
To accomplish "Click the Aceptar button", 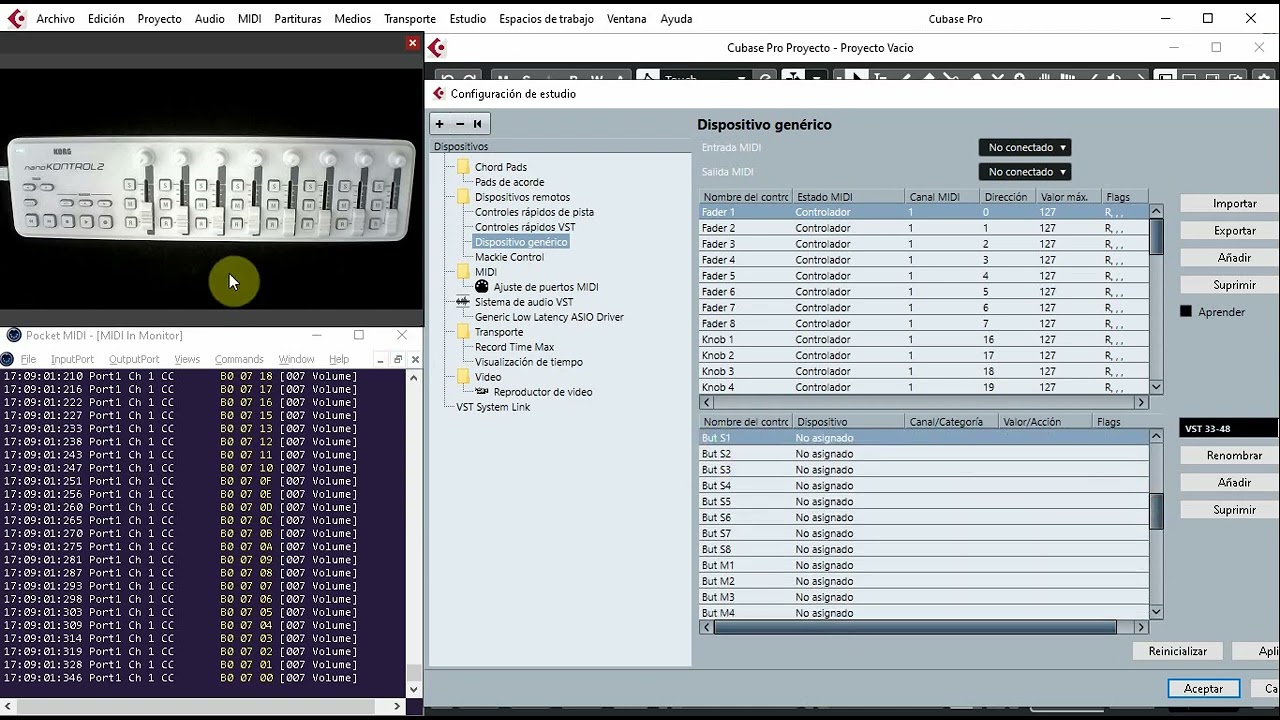I will click(1203, 688).
